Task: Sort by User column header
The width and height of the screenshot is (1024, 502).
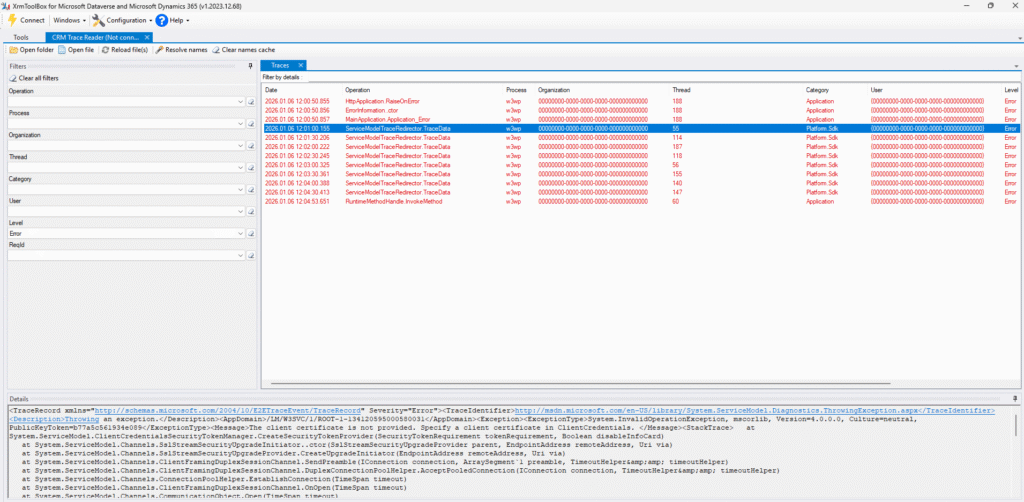Action: 935,89
